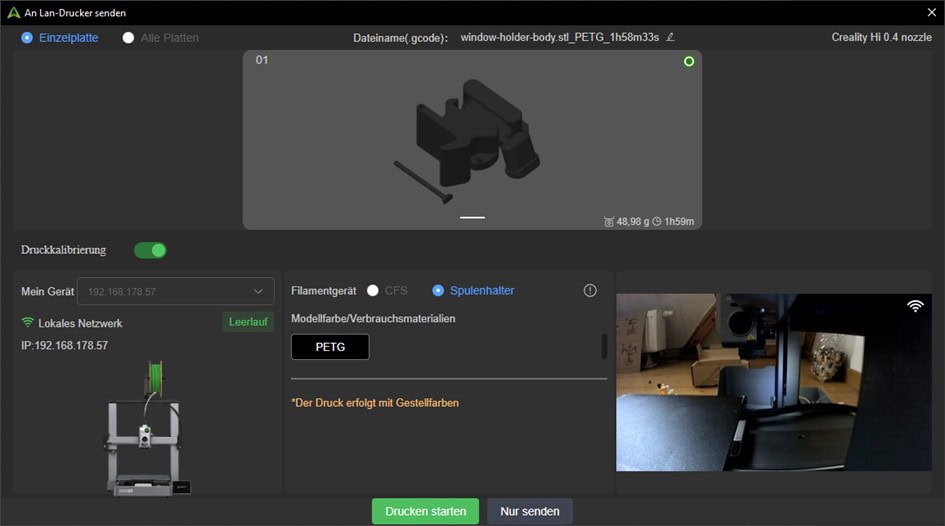Choose CFS as the filament device

click(373, 290)
